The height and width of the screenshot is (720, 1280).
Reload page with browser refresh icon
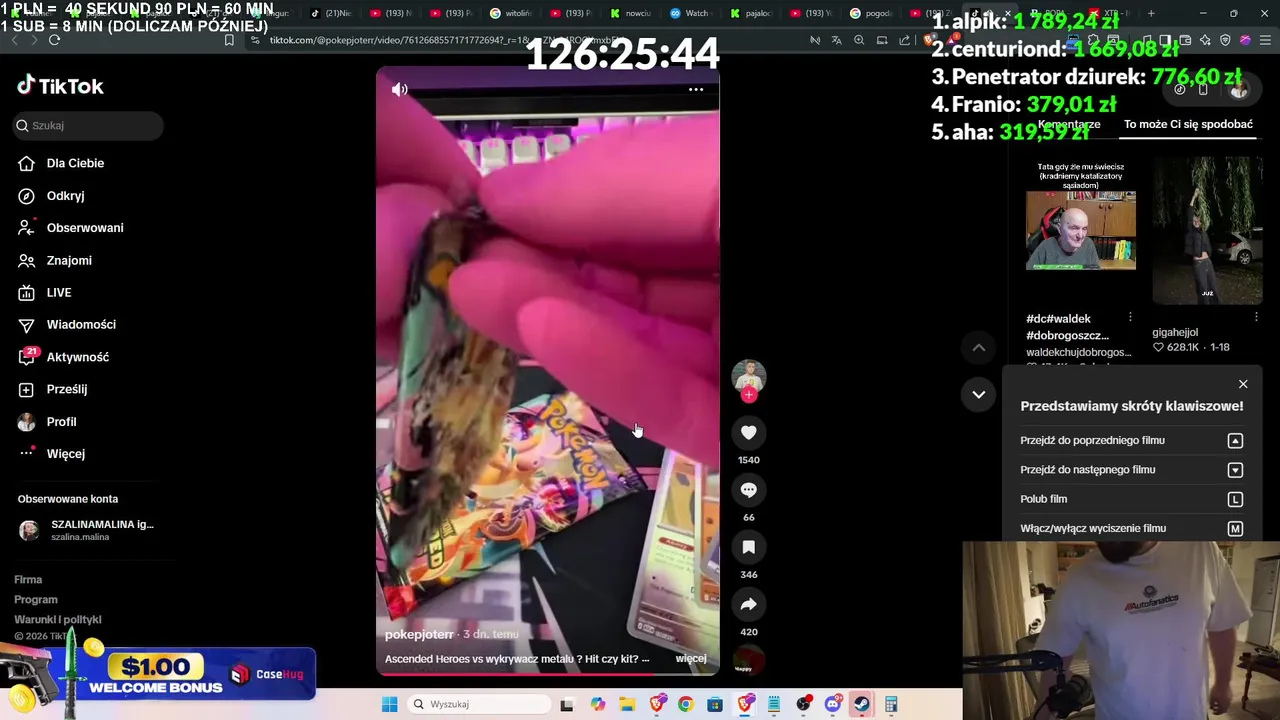click(x=54, y=40)
